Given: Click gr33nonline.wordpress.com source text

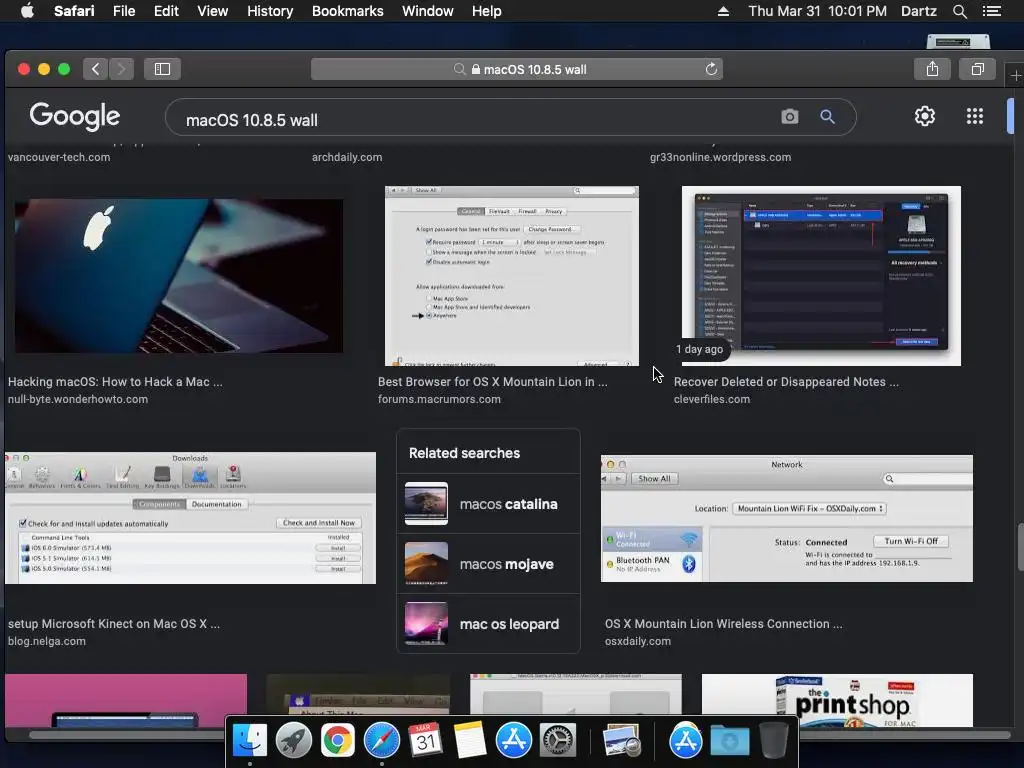Looking at the screenshot, I should pyautogui.click(x=720, y=157).
